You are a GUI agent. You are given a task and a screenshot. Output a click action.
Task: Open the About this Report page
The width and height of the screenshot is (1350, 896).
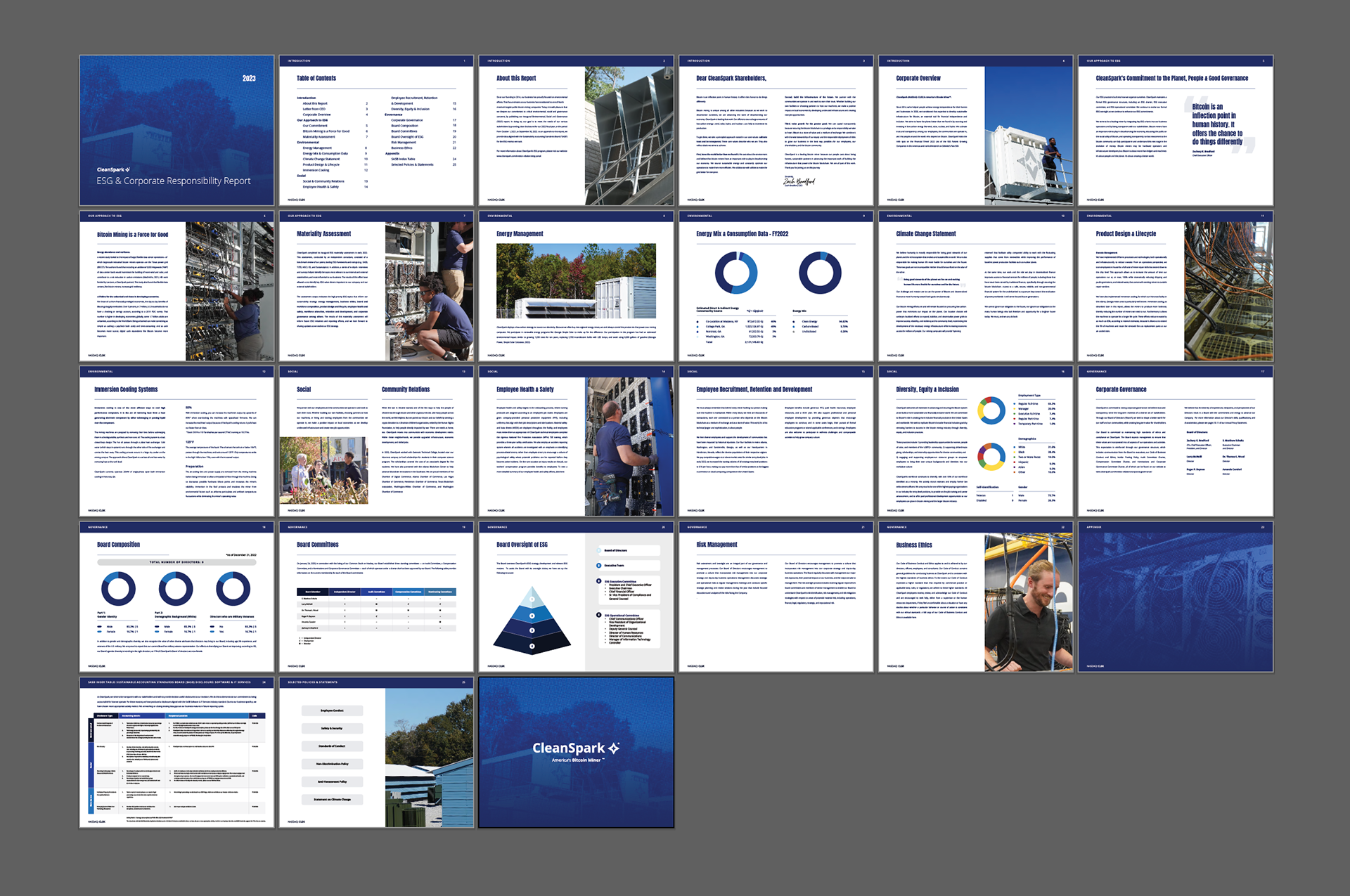(576, 131)
